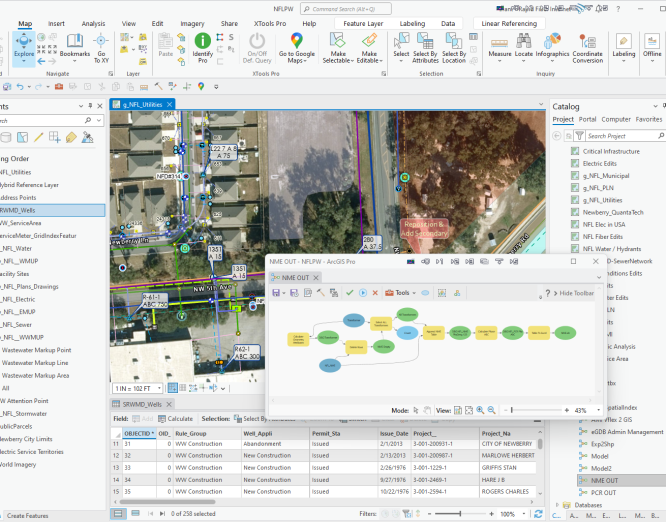Open the Tools dropdown in ModelBuilder
This screenshot has height=522, width=666.
[x=401, y=293]
